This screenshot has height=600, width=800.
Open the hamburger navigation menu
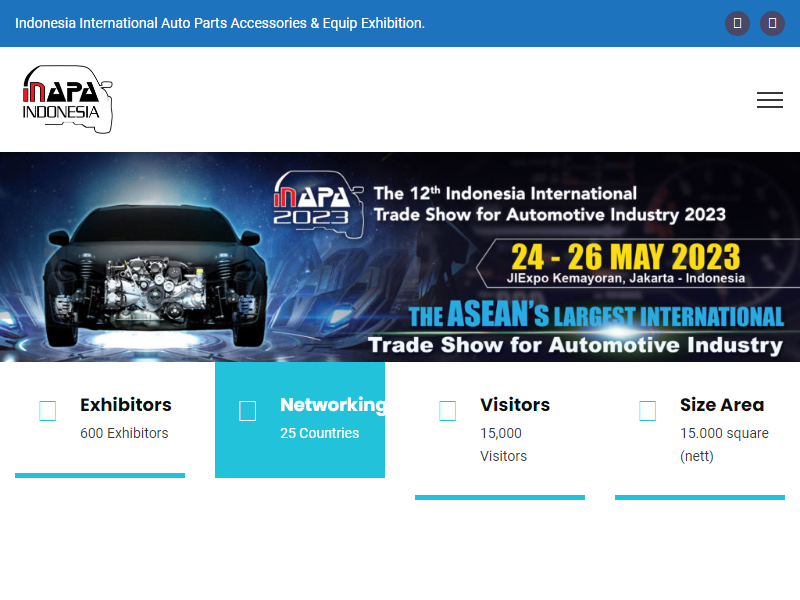point(769,100)
